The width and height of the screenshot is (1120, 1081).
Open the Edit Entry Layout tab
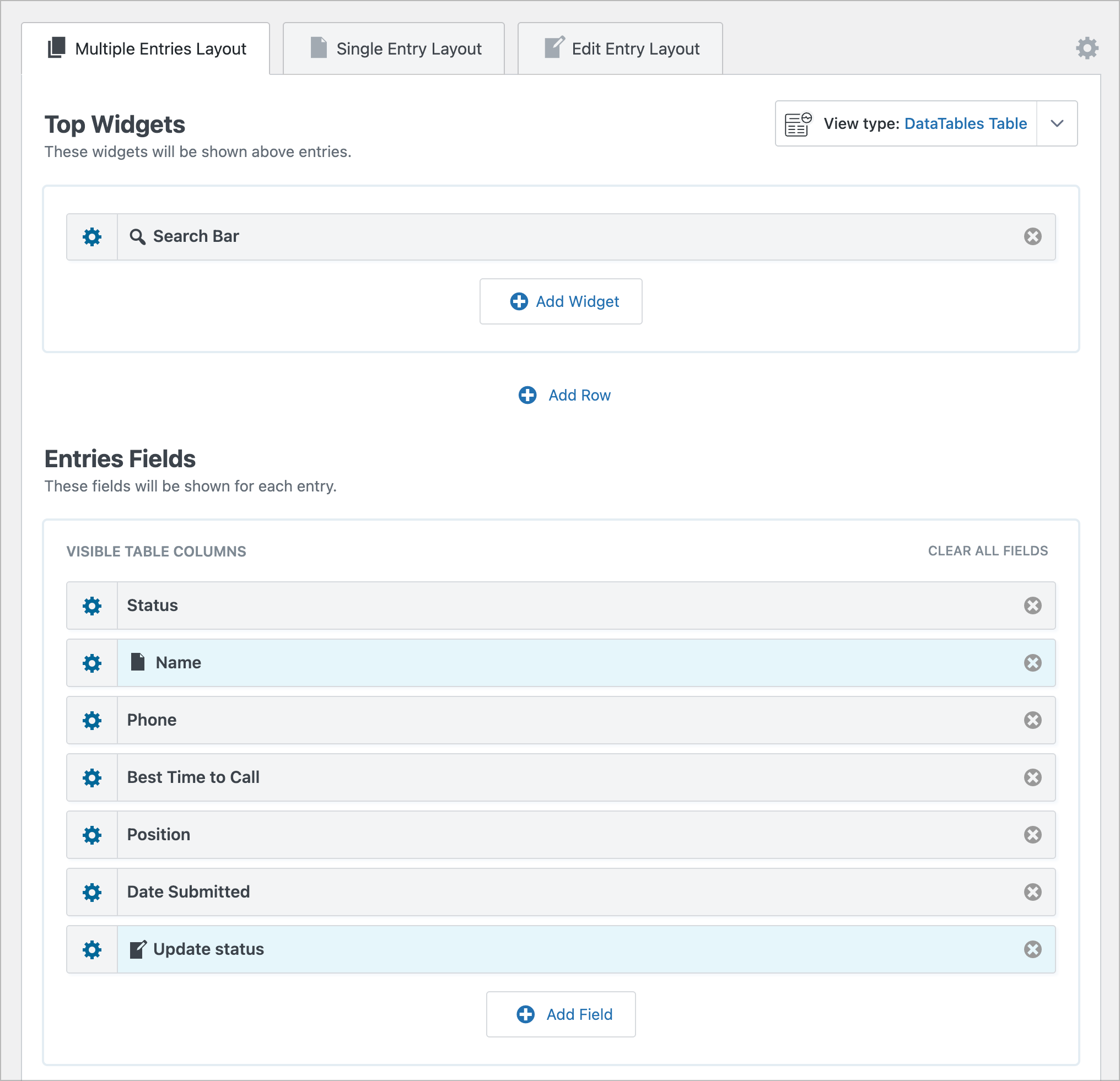point(620,48)
